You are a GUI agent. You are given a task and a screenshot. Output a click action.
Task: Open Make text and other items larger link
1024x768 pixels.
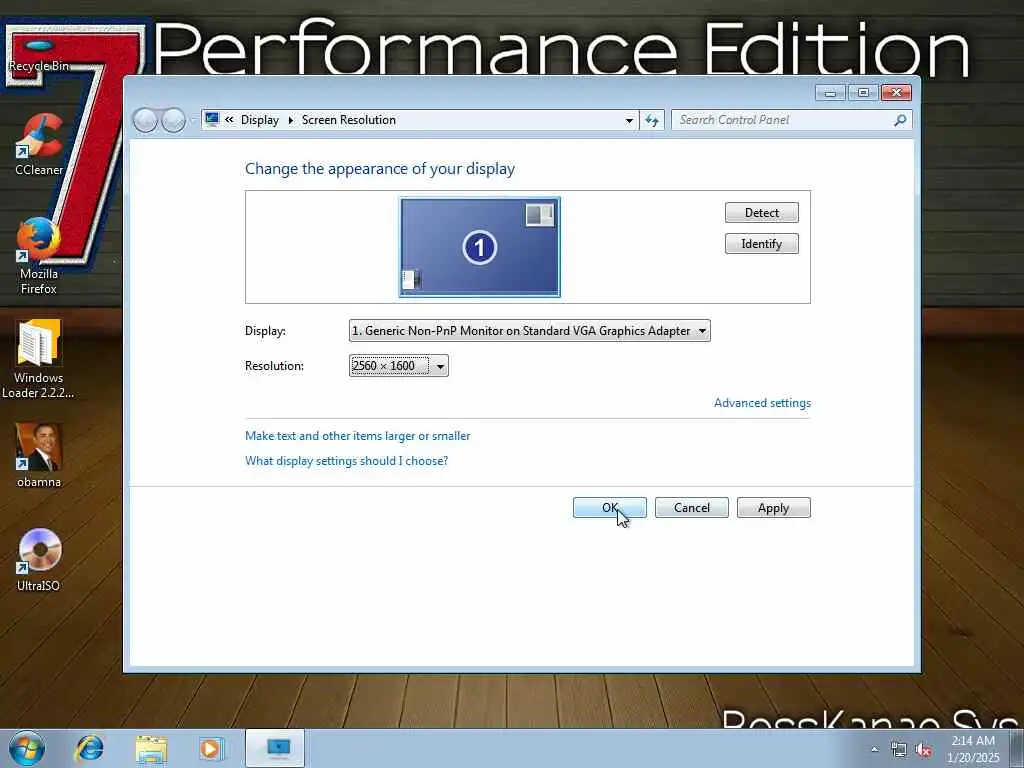pos(357,436)
